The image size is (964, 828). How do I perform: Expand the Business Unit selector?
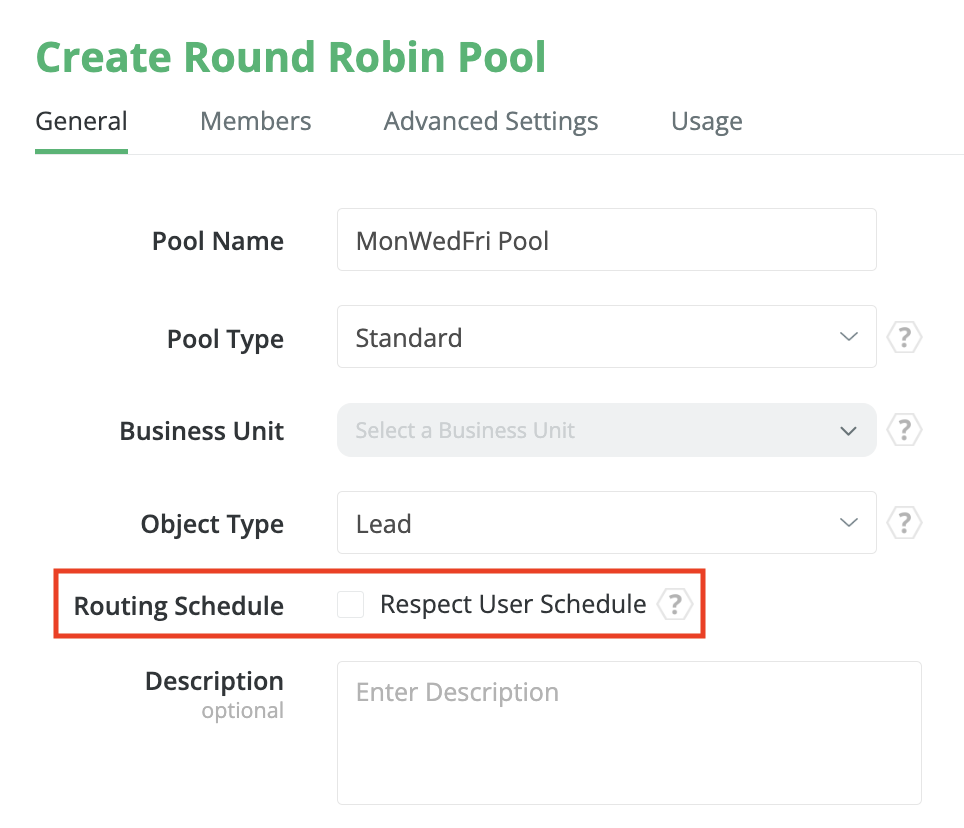(606, 430)
